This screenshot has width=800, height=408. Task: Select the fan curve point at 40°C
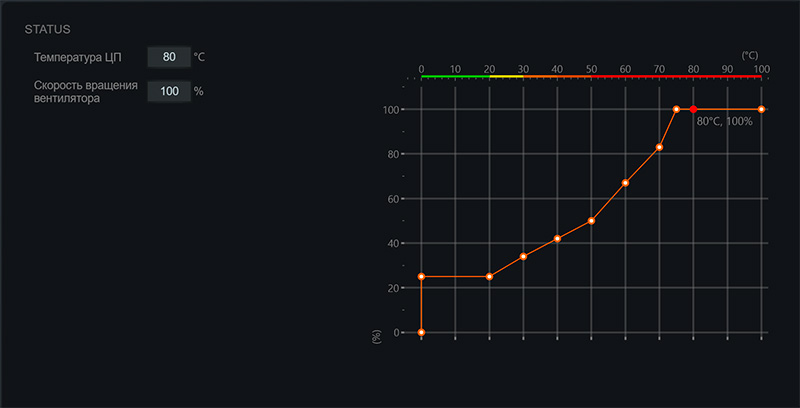557,238
